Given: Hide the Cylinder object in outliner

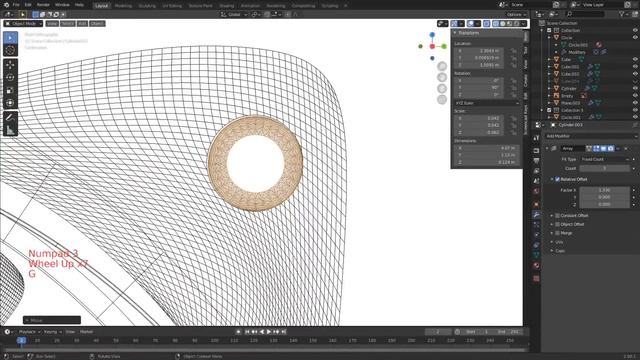Looking at the screenshot, I should click(x=635, y=89).
